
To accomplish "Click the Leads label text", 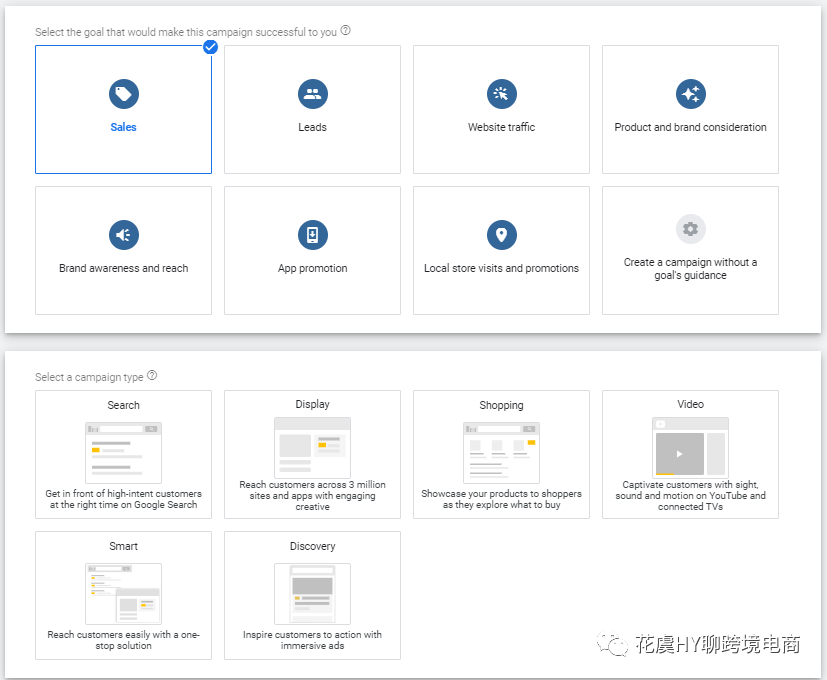I will point(312,127).
